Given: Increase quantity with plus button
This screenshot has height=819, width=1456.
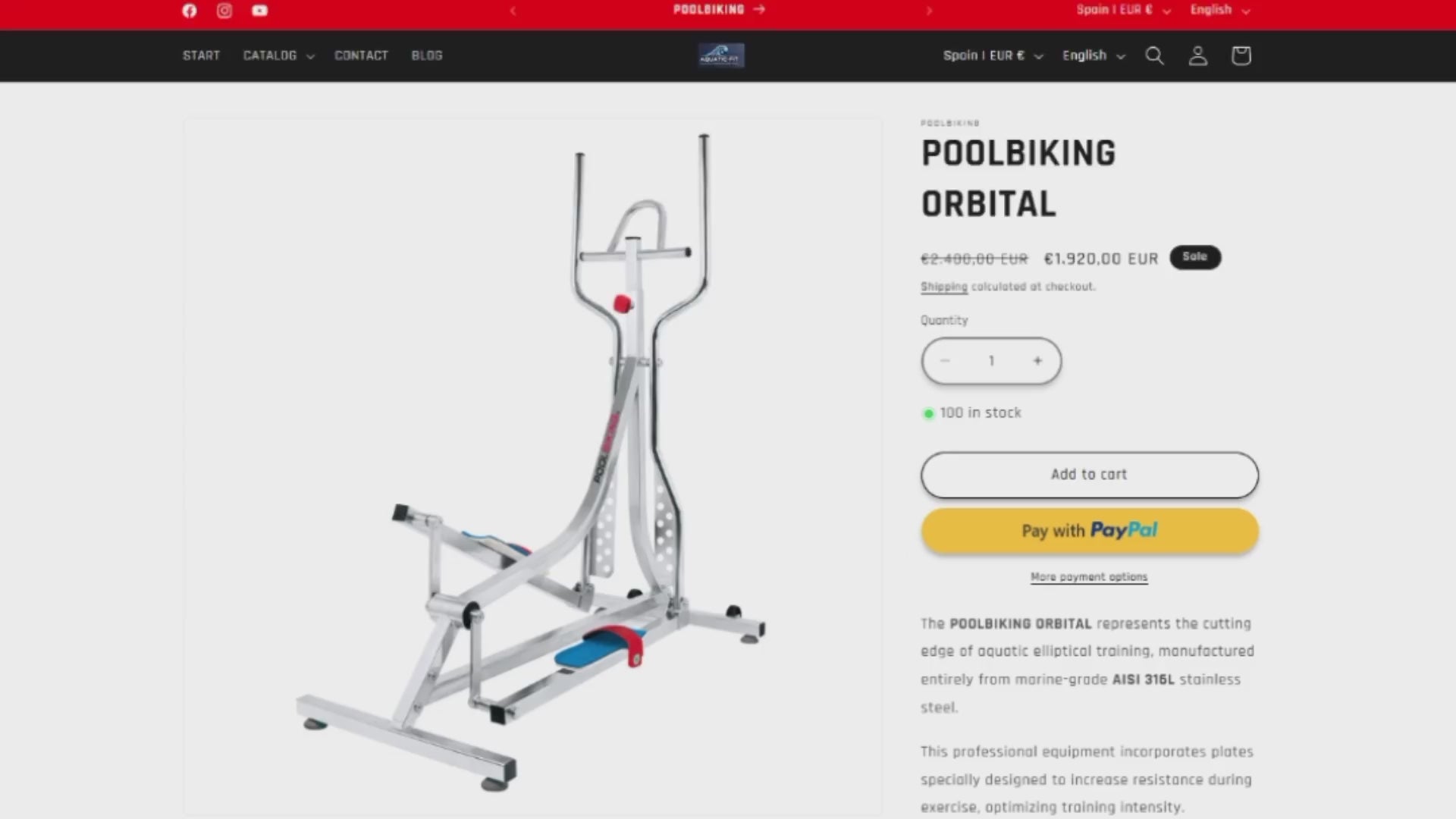Looking at the screenshot, I should click(x=1037, y=361).
